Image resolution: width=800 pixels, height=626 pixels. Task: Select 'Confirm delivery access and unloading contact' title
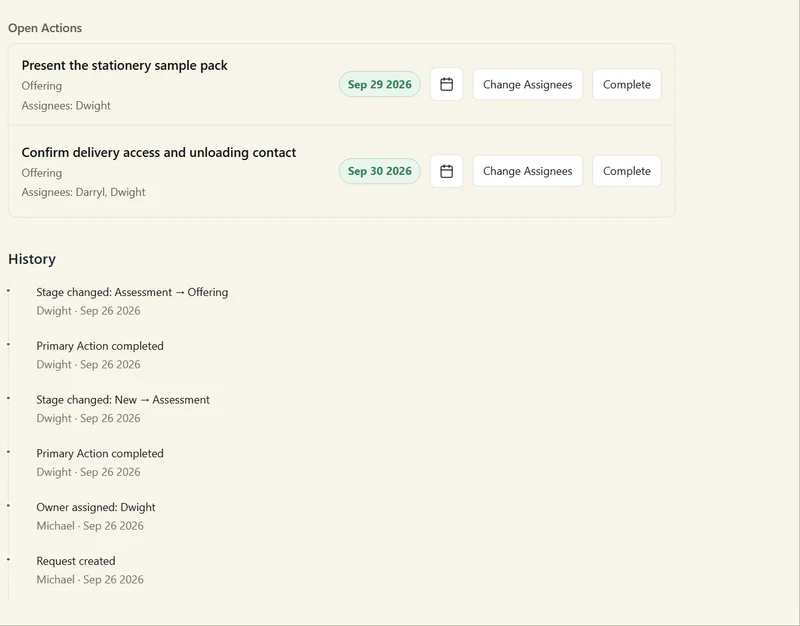click(159, 153)
